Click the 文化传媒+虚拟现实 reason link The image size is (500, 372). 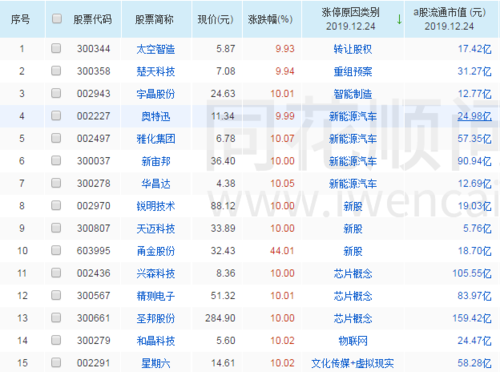pos(352,364)
